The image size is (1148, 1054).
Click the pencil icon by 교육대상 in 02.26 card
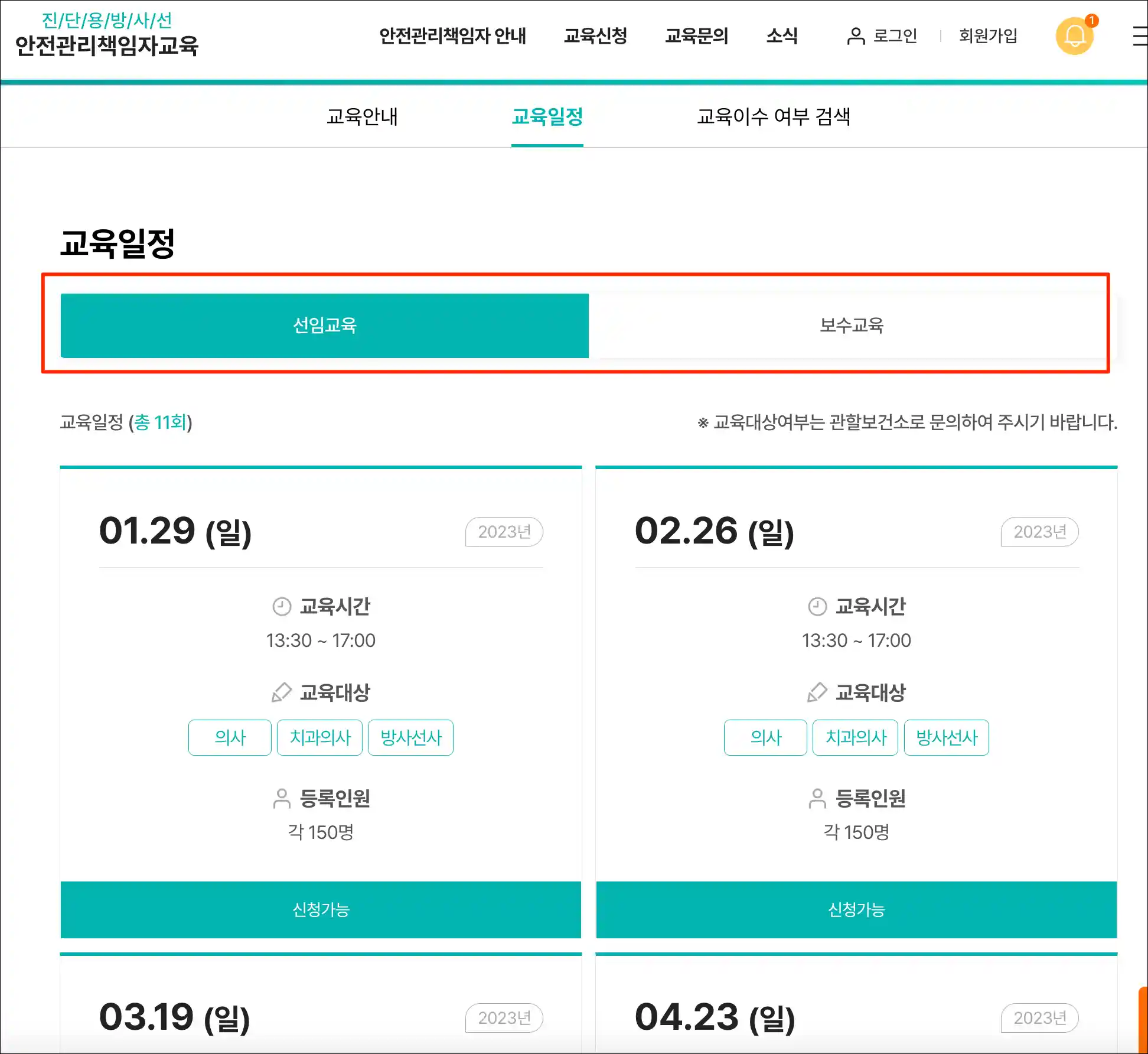click(817, 692)
